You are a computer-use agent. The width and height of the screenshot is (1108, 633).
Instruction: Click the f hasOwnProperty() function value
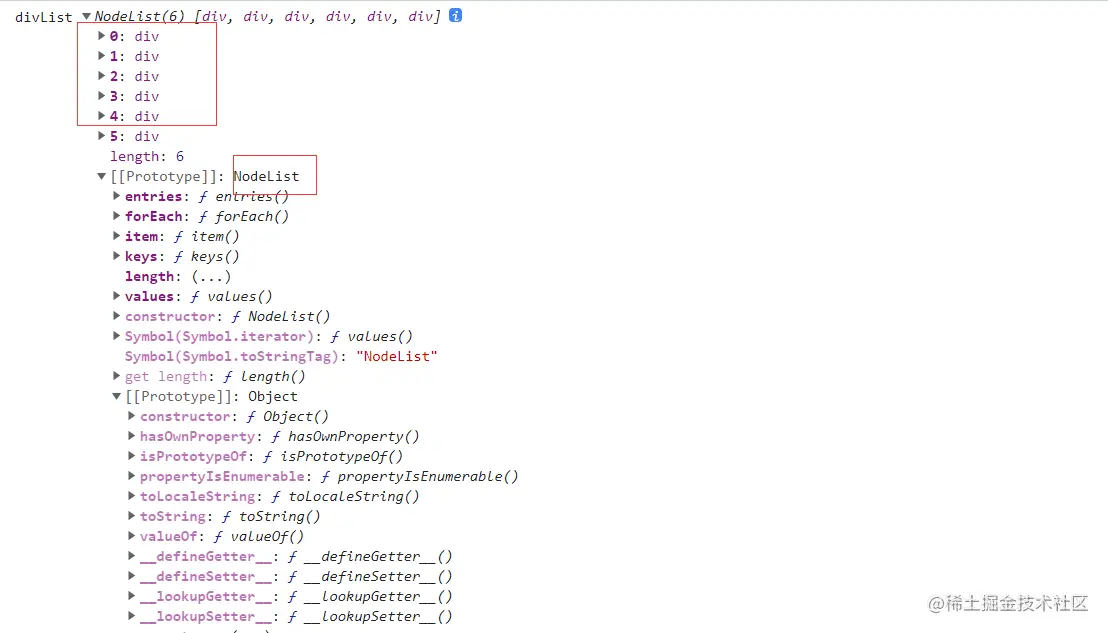345,437
